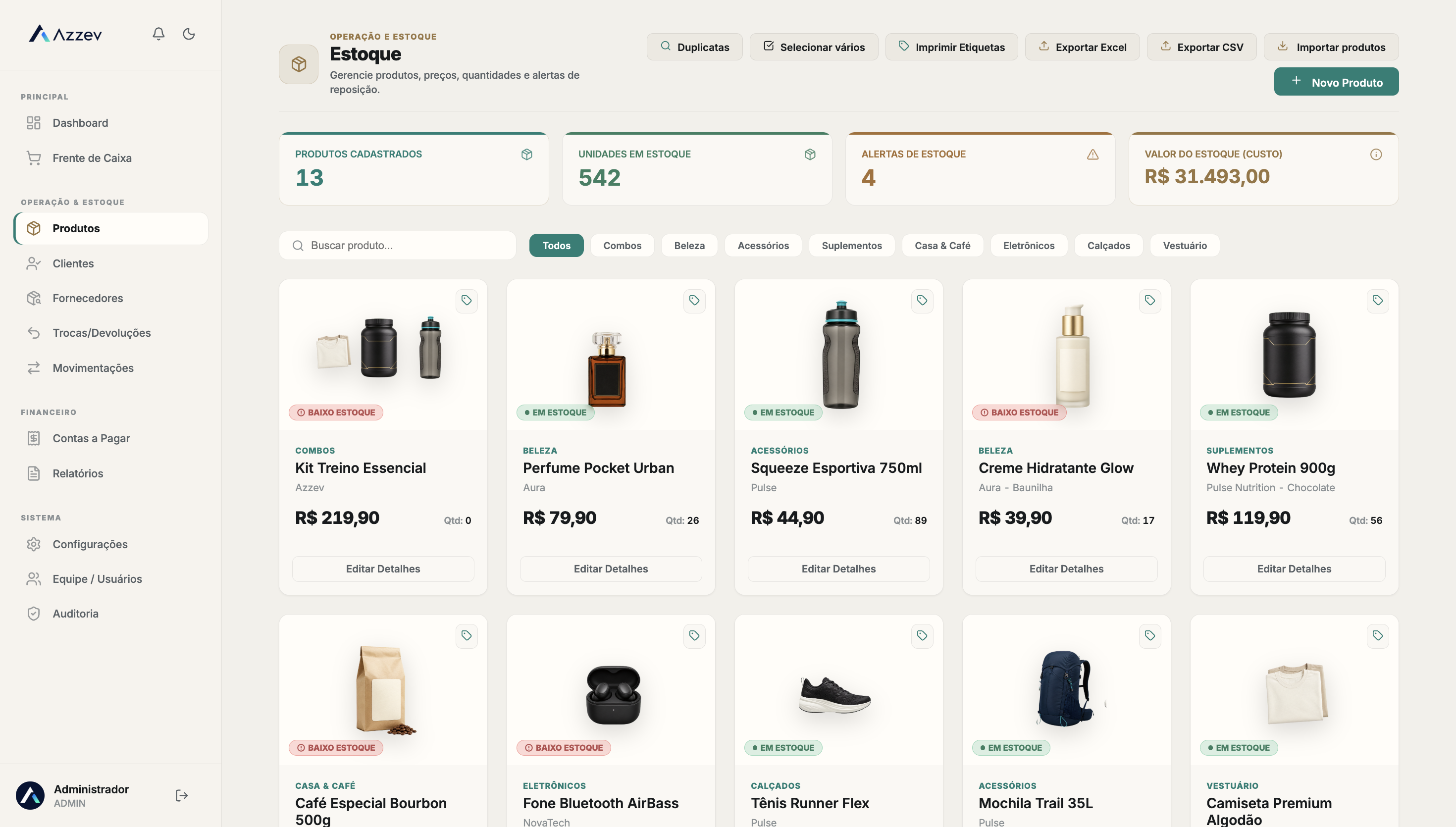Click the Azzev logo

65,34
